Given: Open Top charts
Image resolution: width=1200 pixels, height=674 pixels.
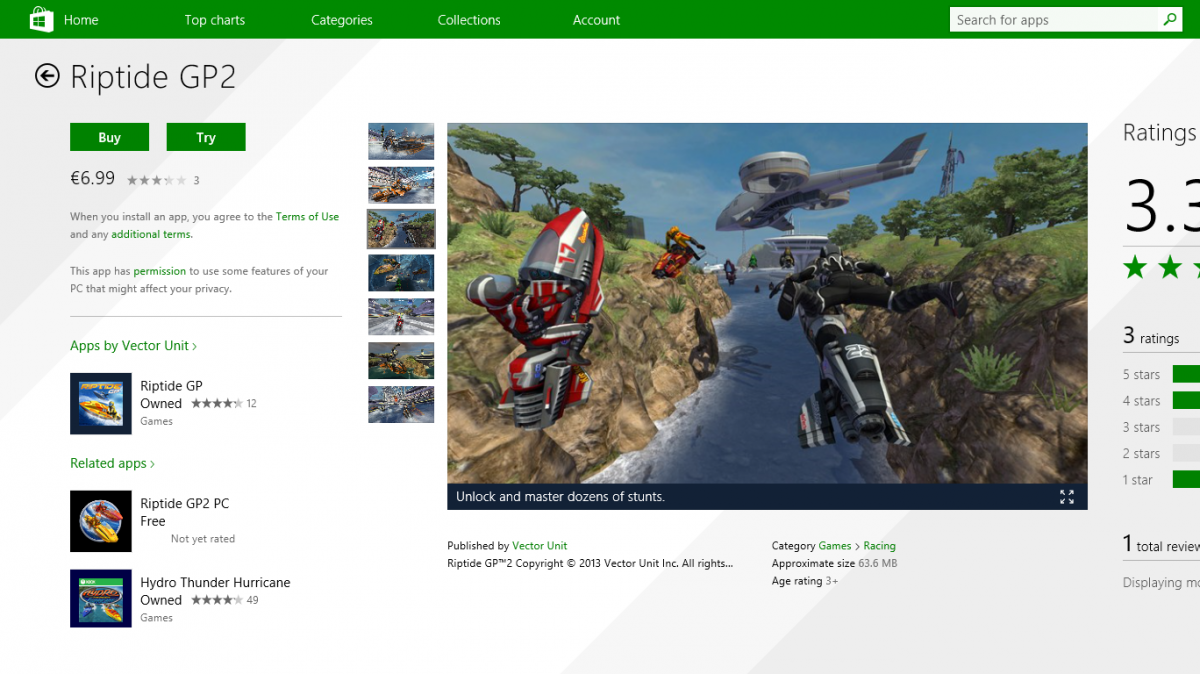Looking at the screenshot, I should pos(215,20).
